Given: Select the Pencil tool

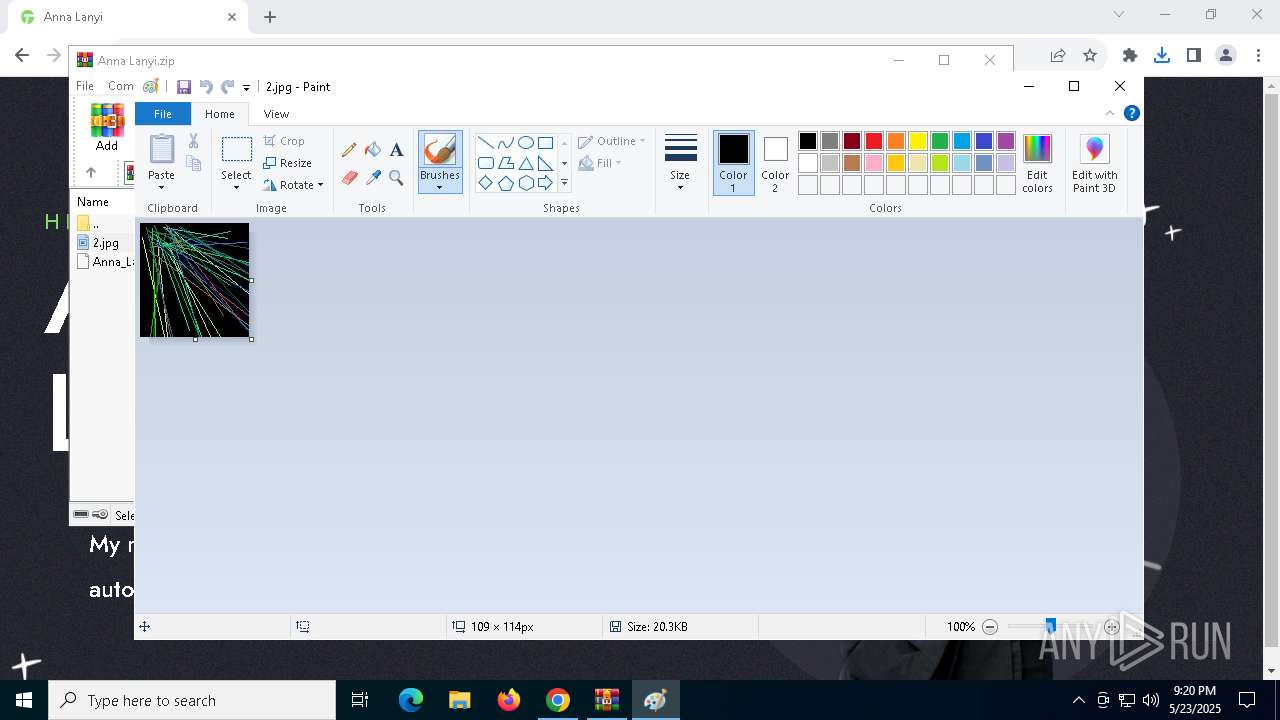Looking at the screenshot, I should click(x=349, y=150).
